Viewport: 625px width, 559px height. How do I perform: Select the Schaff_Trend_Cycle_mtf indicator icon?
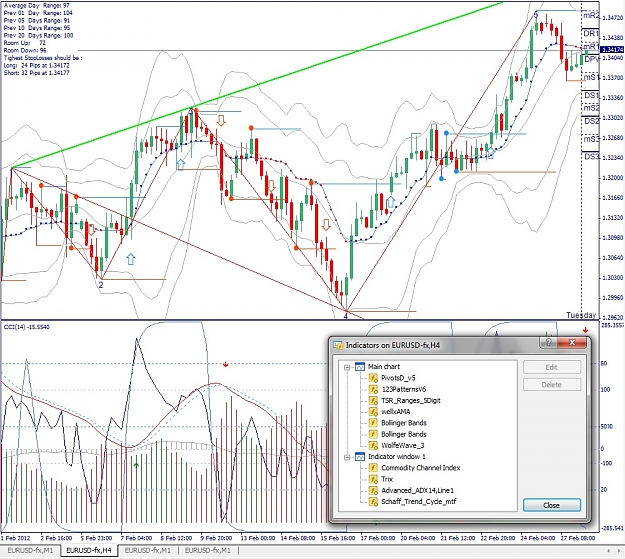pyautogui.click(x=373, y=502)
